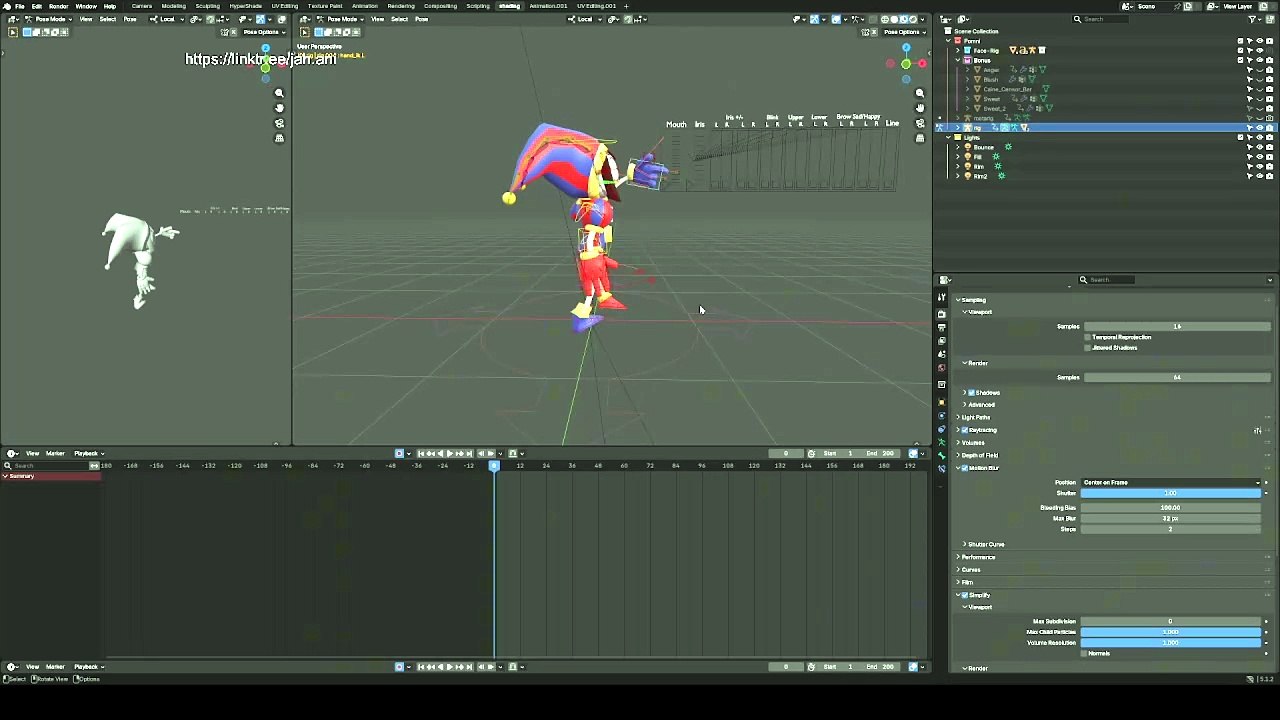The height and width of the screenshot is (720, 1280).
Task: Click the zoom gizmo in right viewport
Action: point(920,93)
